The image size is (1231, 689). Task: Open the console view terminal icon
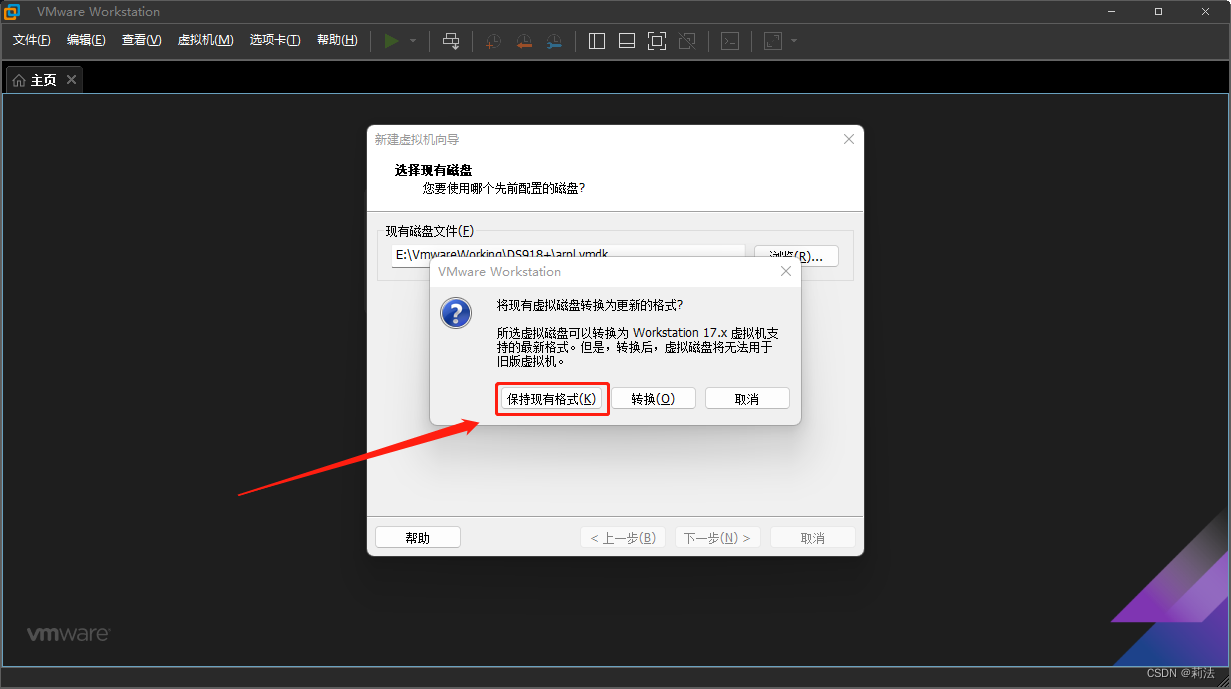731,41
